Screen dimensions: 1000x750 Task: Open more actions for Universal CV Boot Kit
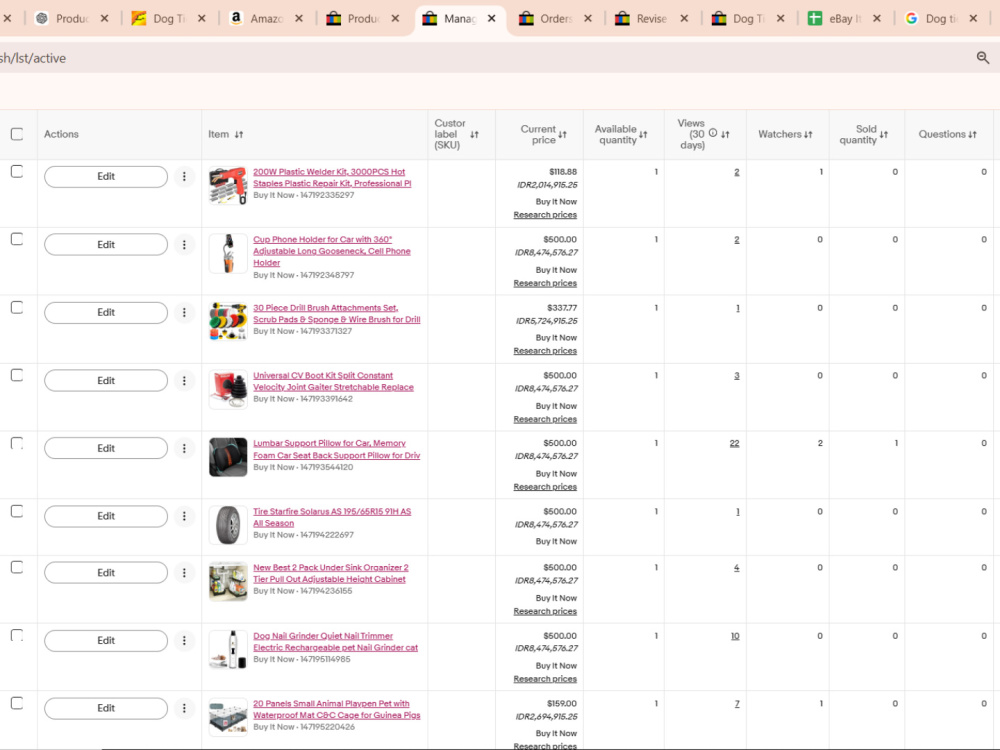click(x=184, y=381)
